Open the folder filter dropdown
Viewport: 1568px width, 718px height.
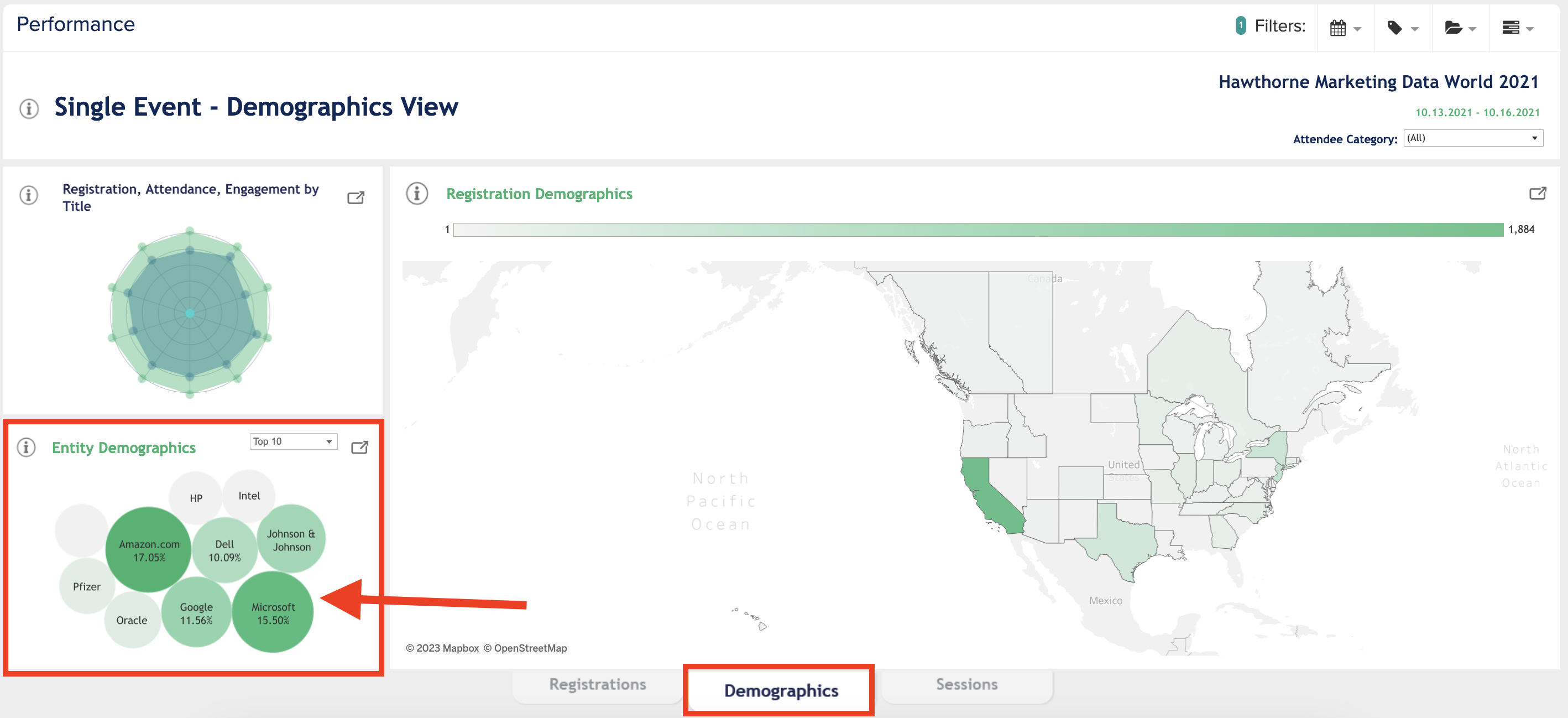coord(1460,28)
